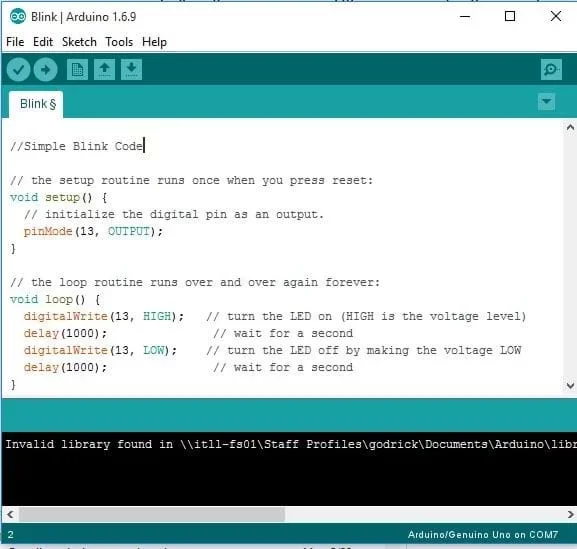The width and height of the screenshot is (577, 549).
Task: Click the line number 2 in status bar
Action: click(x=10, y=535)
